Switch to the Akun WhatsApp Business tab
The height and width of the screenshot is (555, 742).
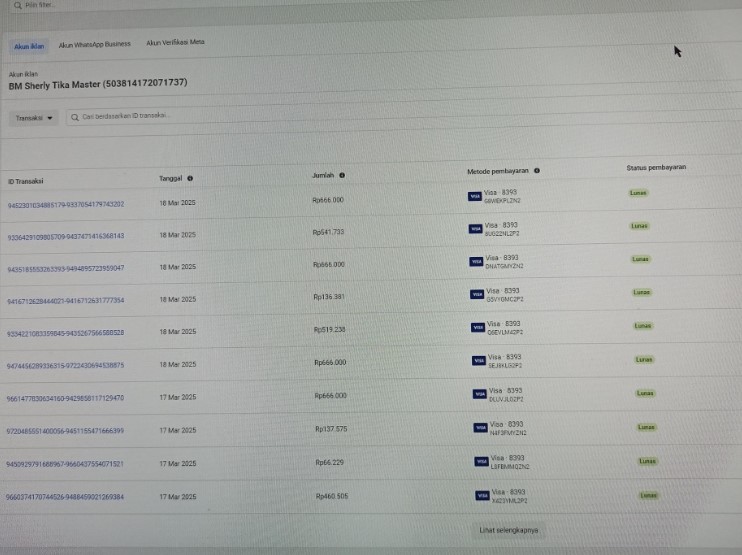pyautogui.click(x=94, y=45)
